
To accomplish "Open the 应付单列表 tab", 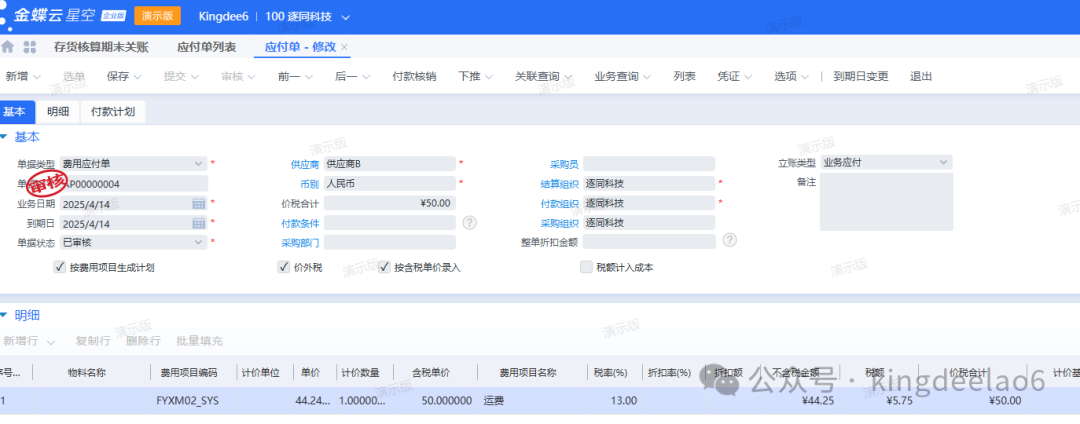I will coord(206,47).
